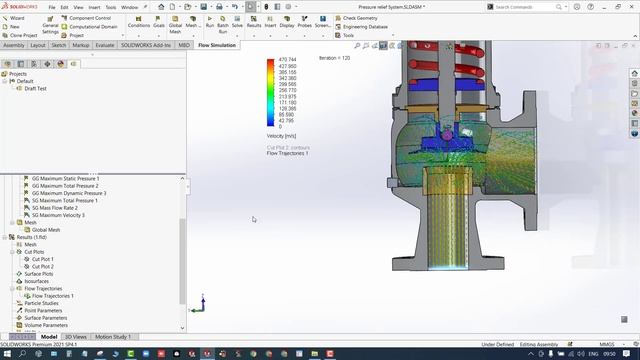Click the tree panel vertical scrollbar
The height and width of the screenshot is (360, 640).
182,261
